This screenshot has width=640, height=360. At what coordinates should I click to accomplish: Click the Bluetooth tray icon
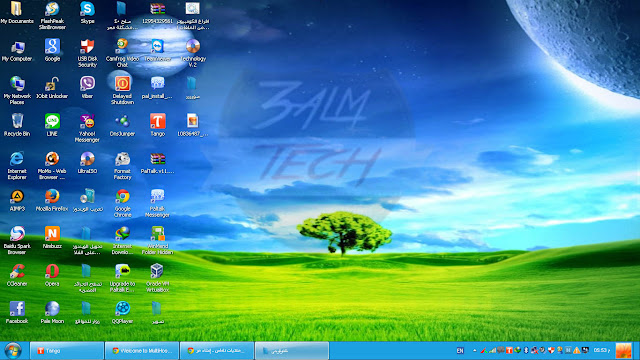point(526,350)
